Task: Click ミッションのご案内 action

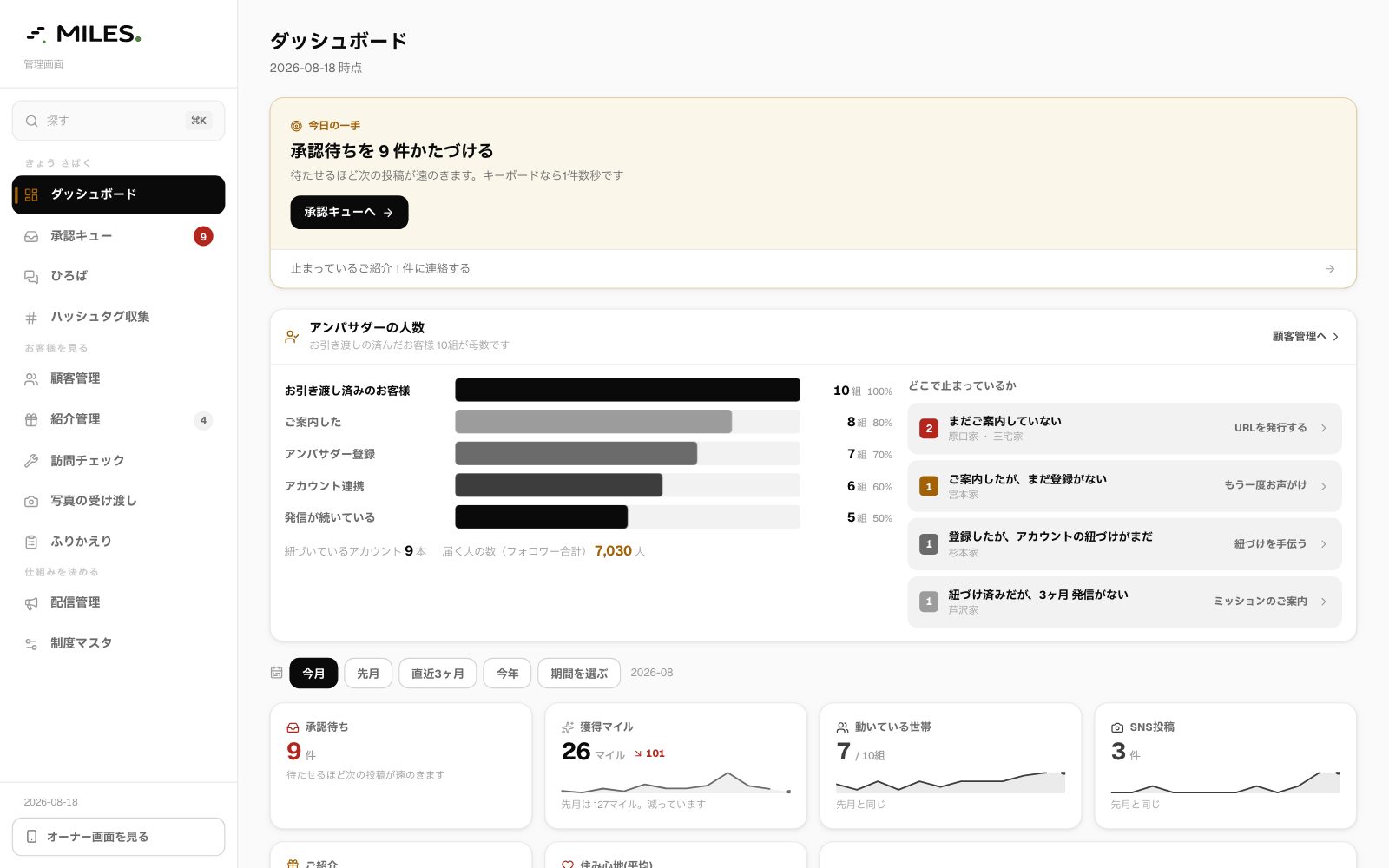Action: click(x=1260, y=602)
